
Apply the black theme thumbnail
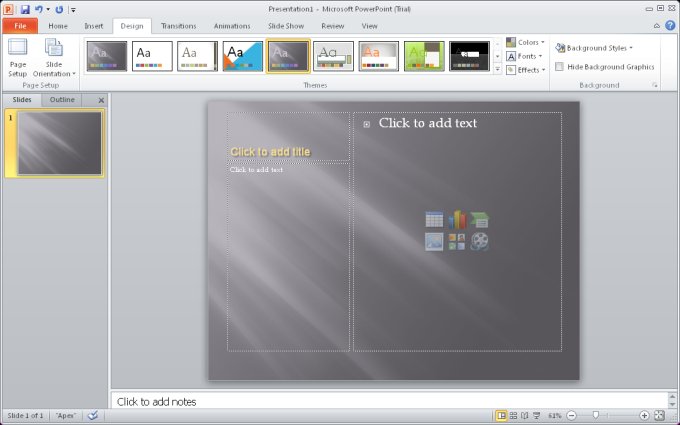tap(469, 56)
